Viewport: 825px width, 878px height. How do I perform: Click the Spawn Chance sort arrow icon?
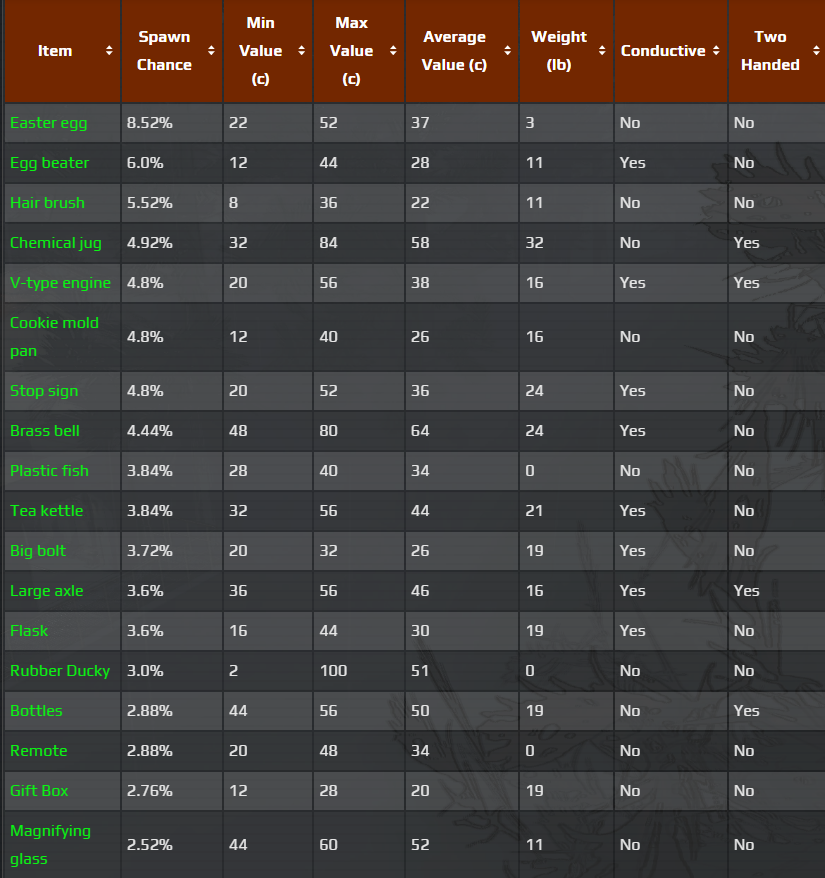(211, 51)
